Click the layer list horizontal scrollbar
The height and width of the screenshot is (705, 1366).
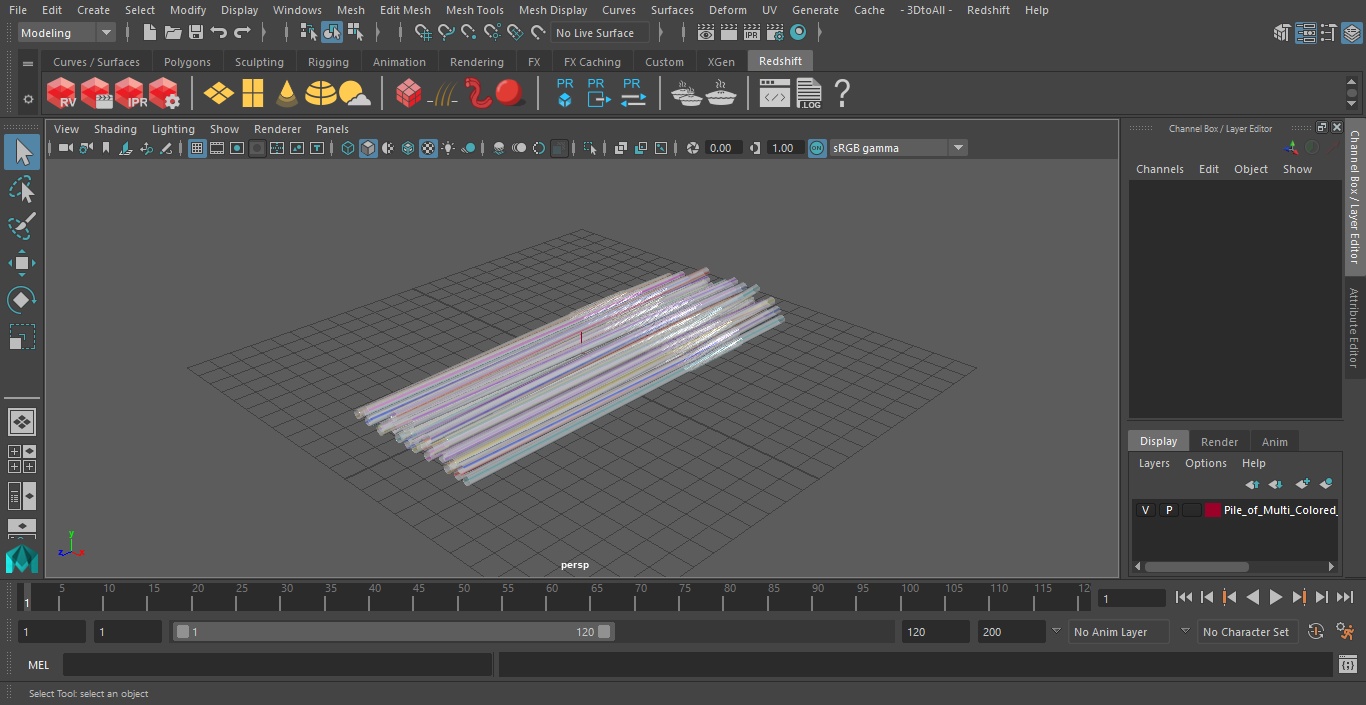1196,566
